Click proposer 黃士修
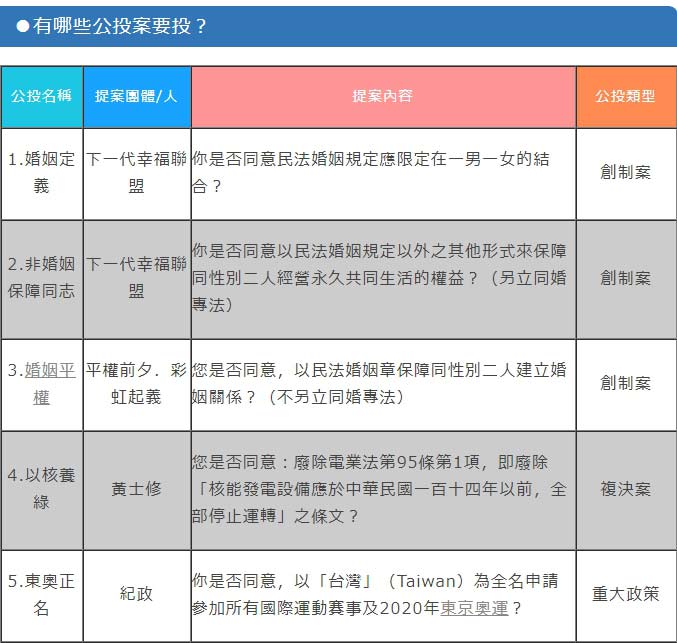The image size is (677, 643). click(136, 489)
